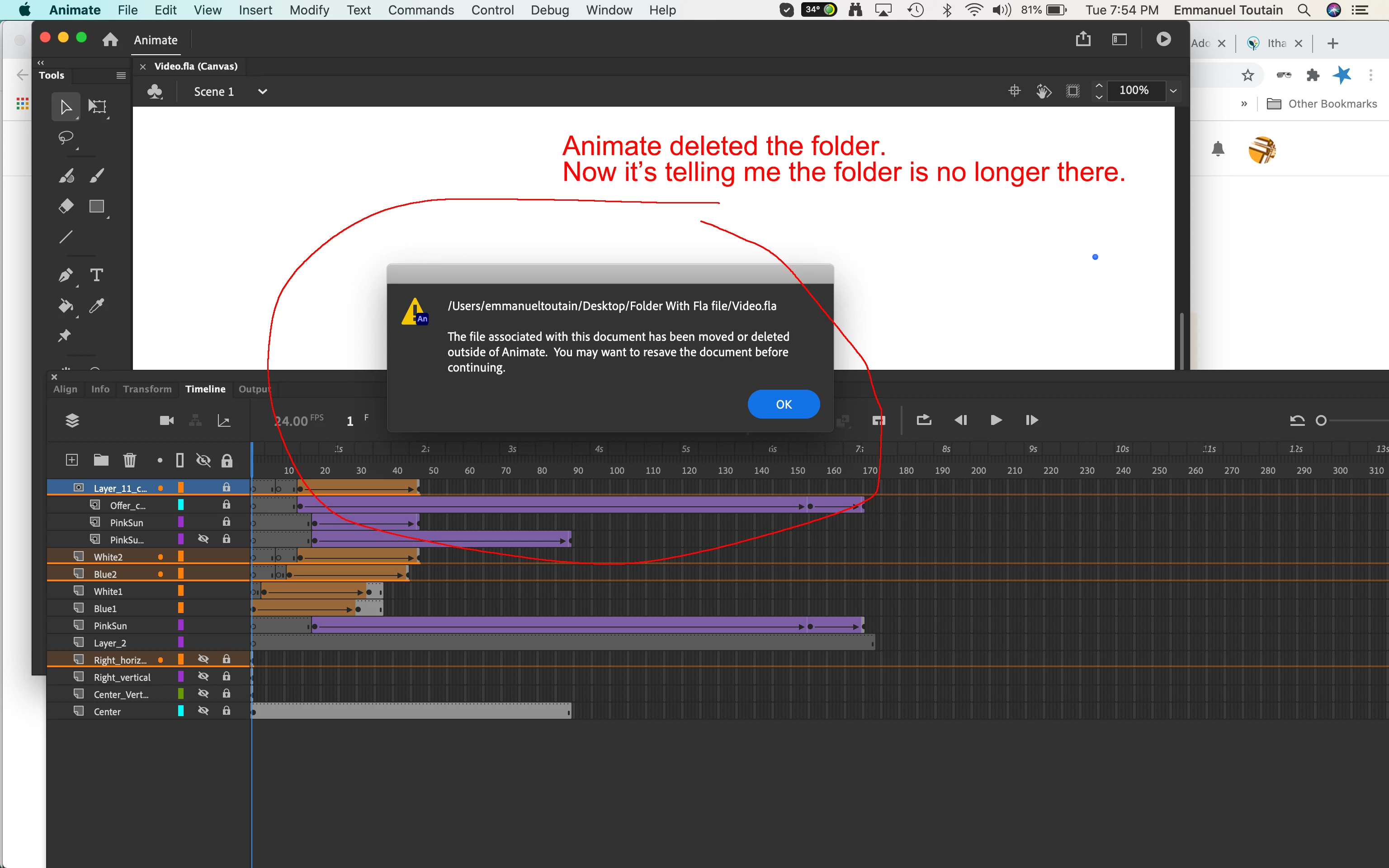Unlock the PinkSun sublayer lock

[226, 522]
